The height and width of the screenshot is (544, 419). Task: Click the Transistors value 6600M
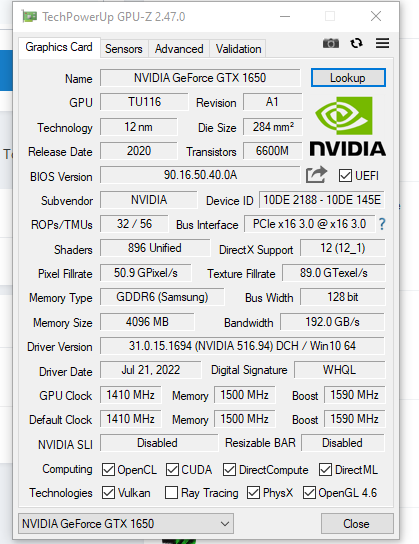272,151
